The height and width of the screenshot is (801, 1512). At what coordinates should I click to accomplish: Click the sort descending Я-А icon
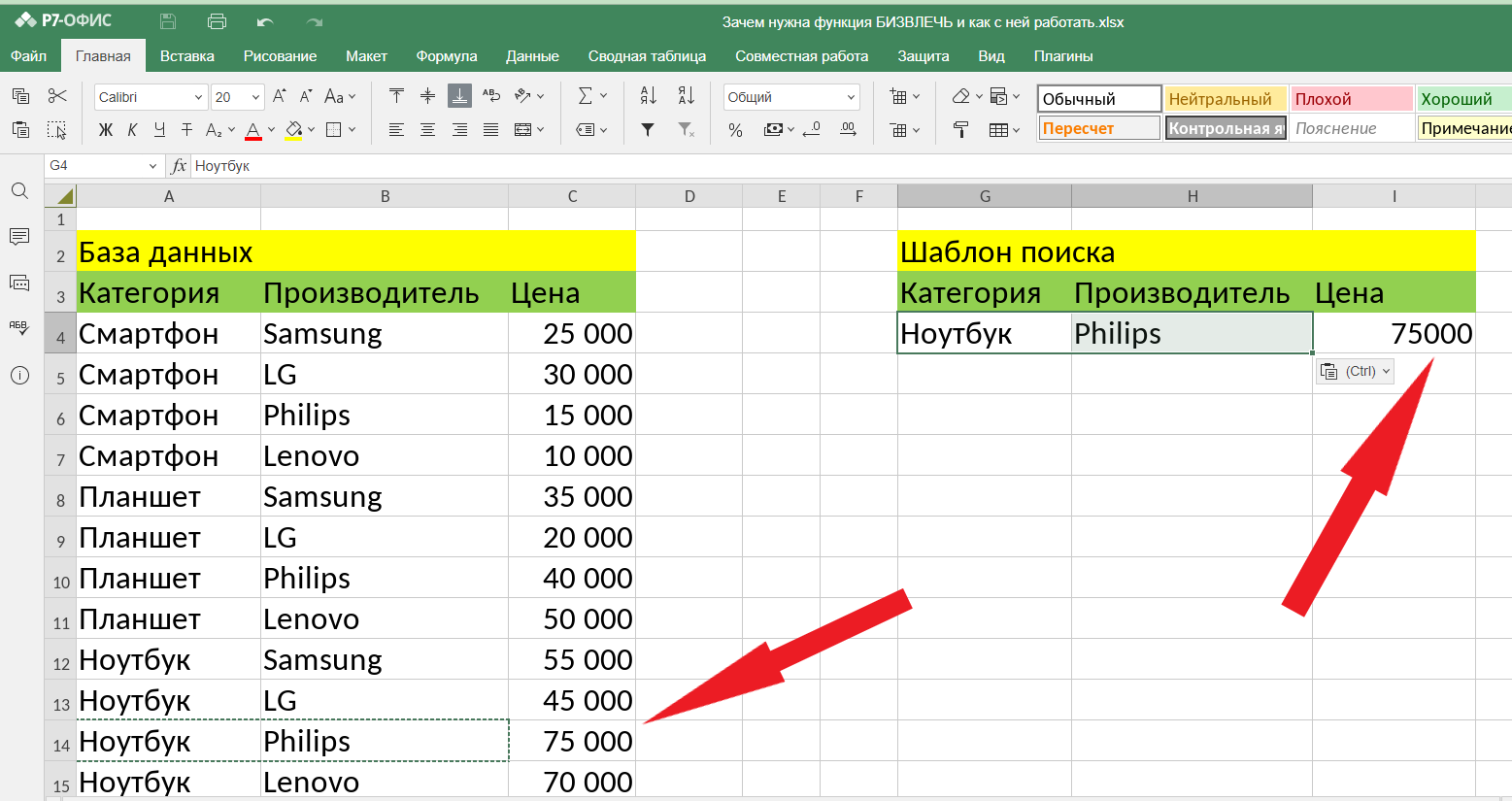coord(686,96)
